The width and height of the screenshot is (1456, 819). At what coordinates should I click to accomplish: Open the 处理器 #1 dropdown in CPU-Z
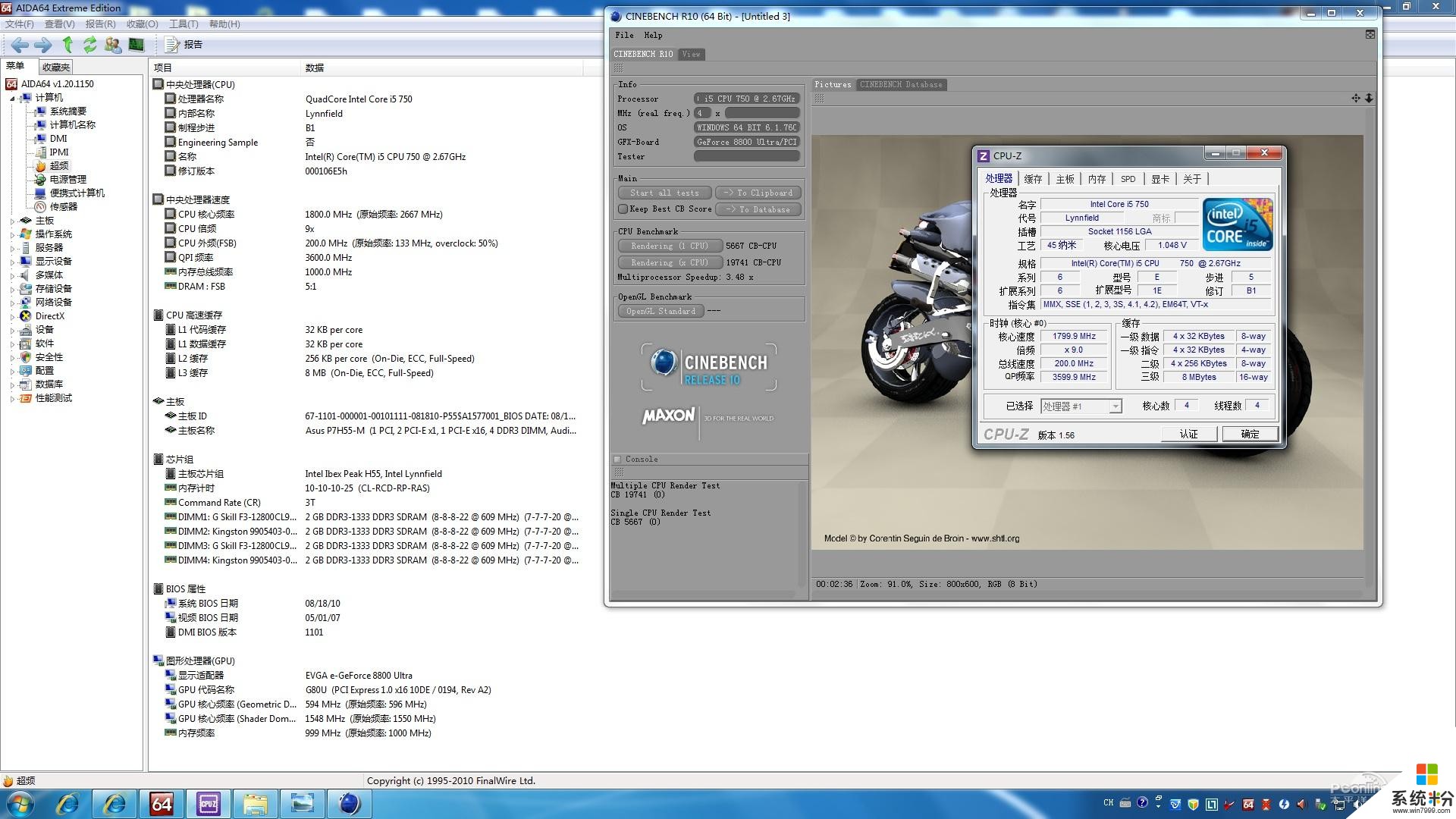coord(1081,406)
